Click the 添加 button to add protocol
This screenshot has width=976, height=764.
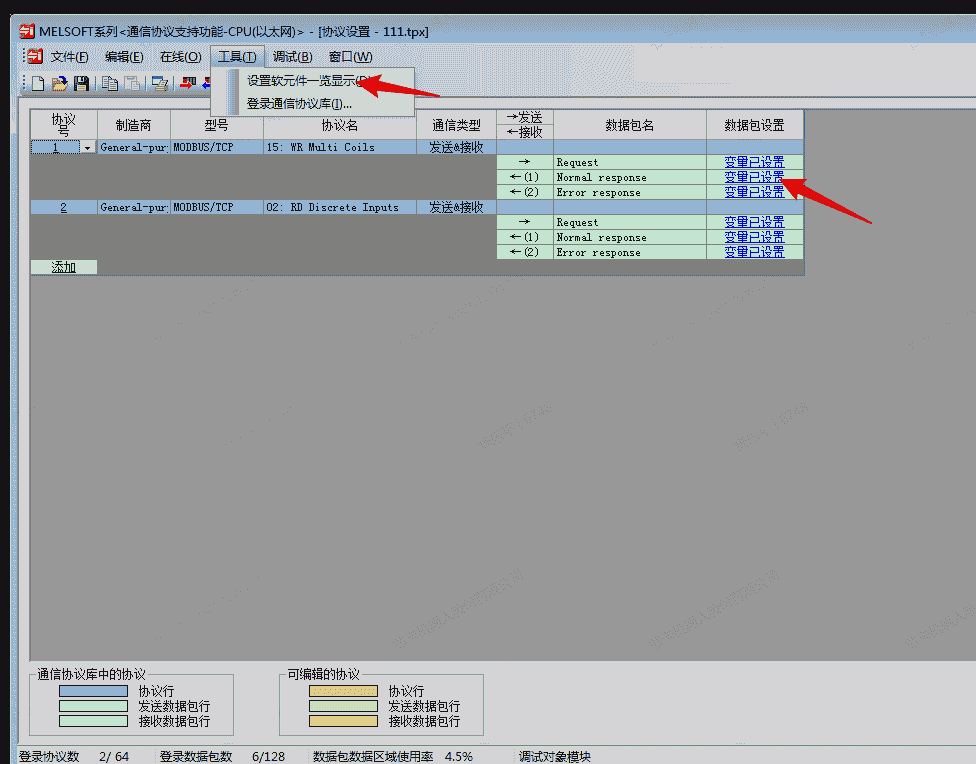point(64,267)
